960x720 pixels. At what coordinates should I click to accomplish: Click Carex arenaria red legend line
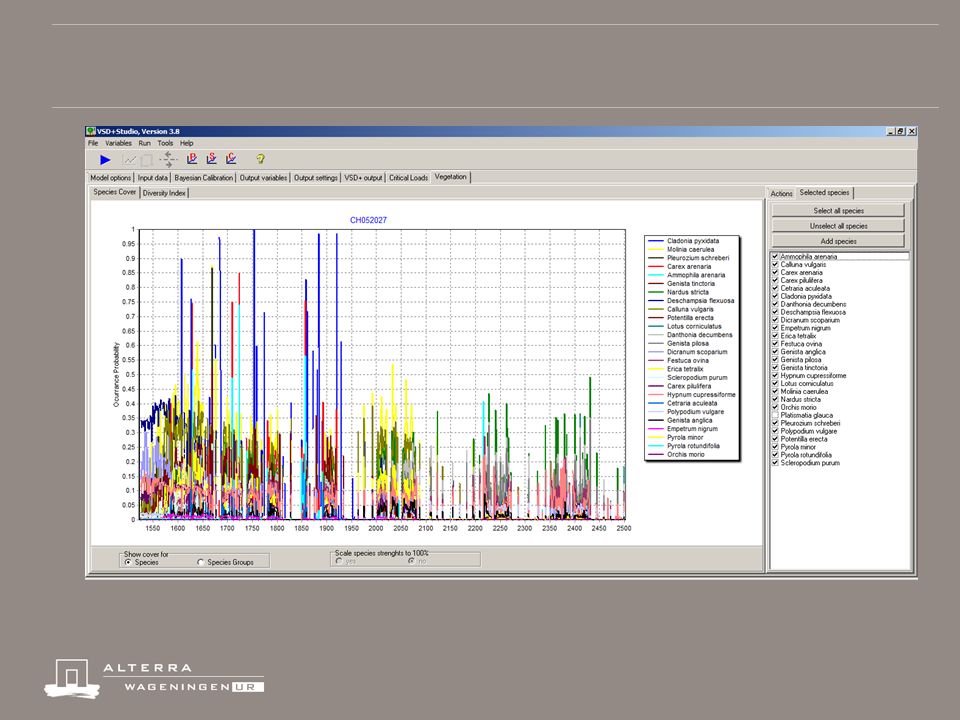tap(656, 267)
